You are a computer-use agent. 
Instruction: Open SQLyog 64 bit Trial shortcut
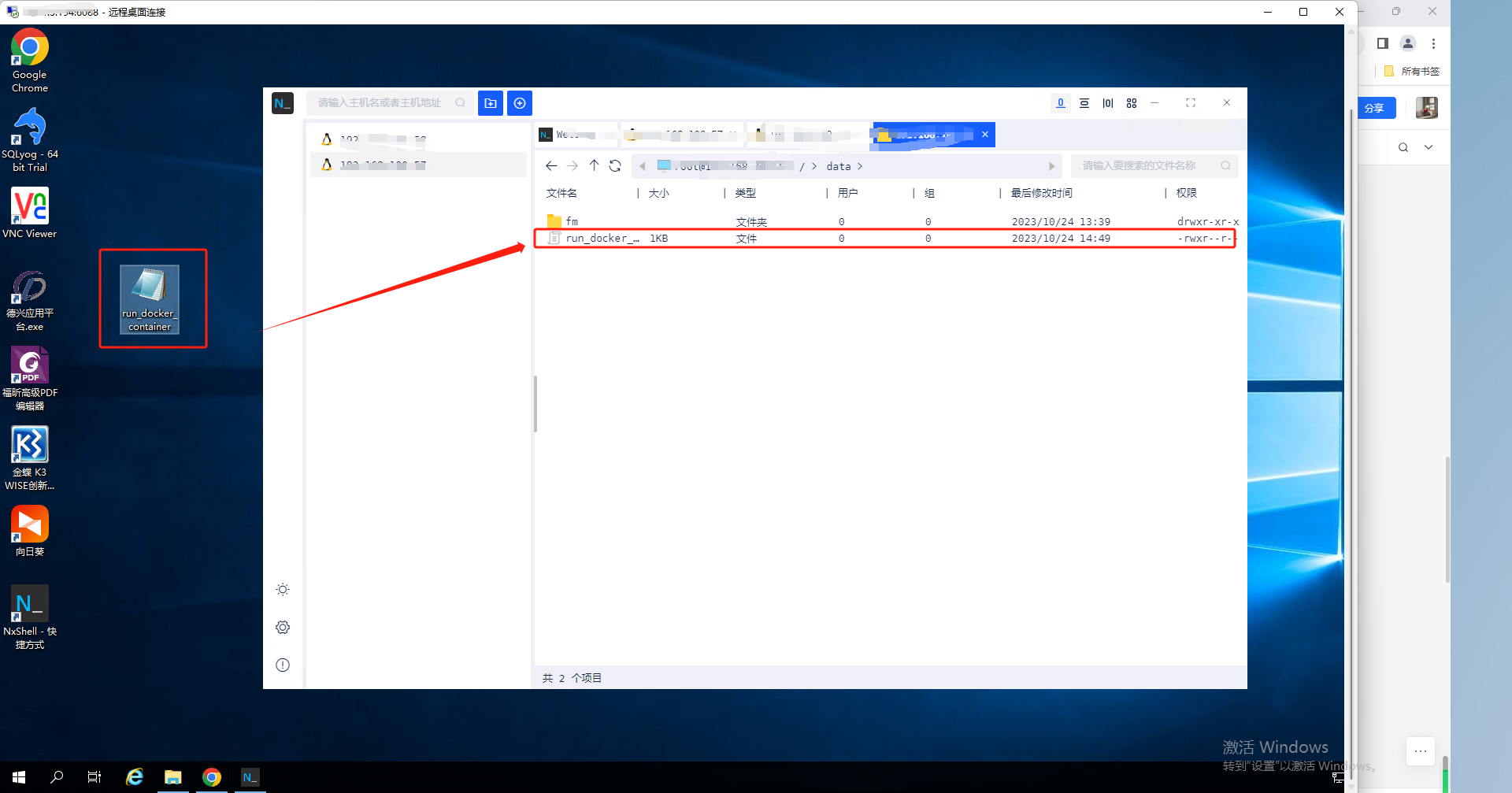(30, 139)
